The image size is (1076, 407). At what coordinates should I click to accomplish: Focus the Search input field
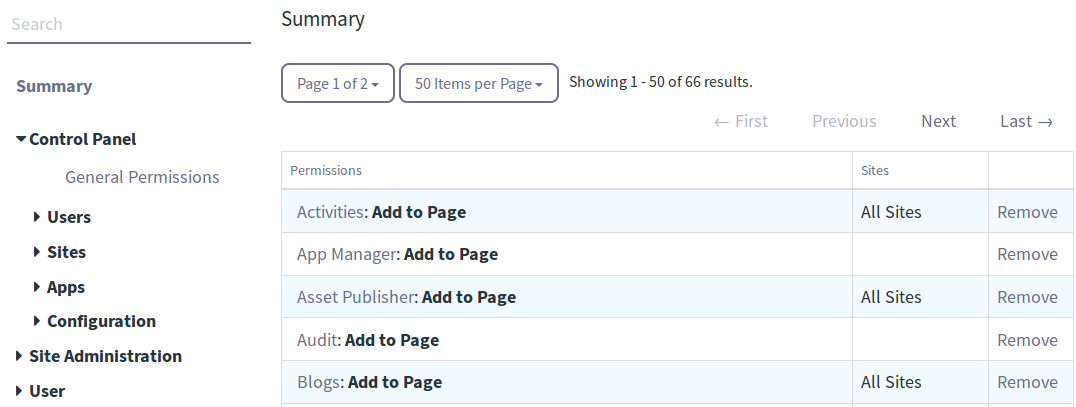click(x=129, y=25)
